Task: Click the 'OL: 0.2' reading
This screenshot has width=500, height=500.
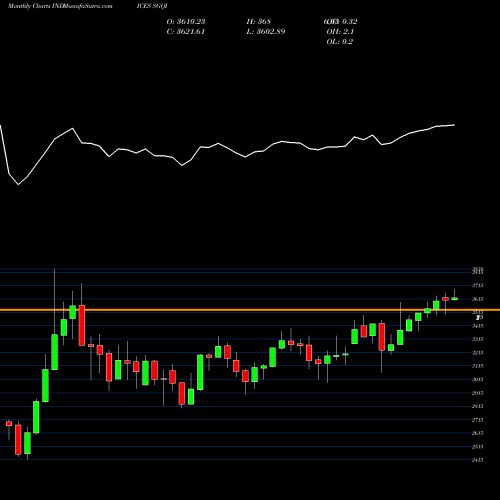Action: (340, 42)
